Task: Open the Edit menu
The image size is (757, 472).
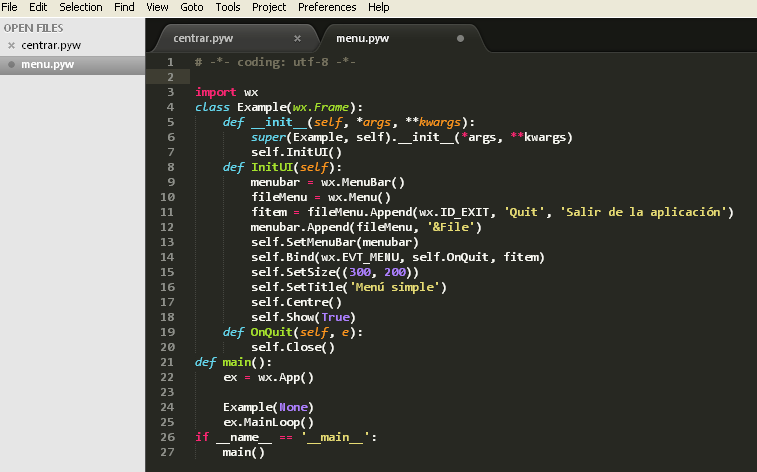Action: point(38,7)
